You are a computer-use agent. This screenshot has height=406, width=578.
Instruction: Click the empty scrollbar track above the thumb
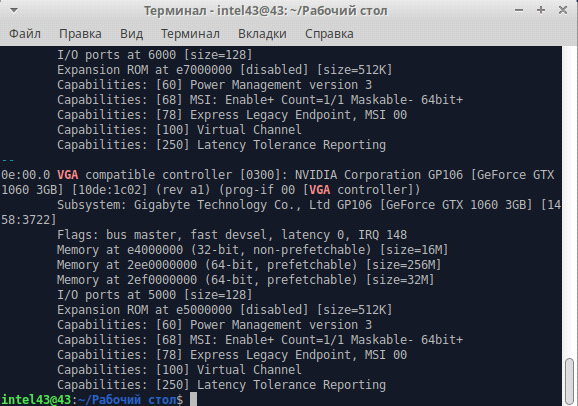tap(570, 201)
